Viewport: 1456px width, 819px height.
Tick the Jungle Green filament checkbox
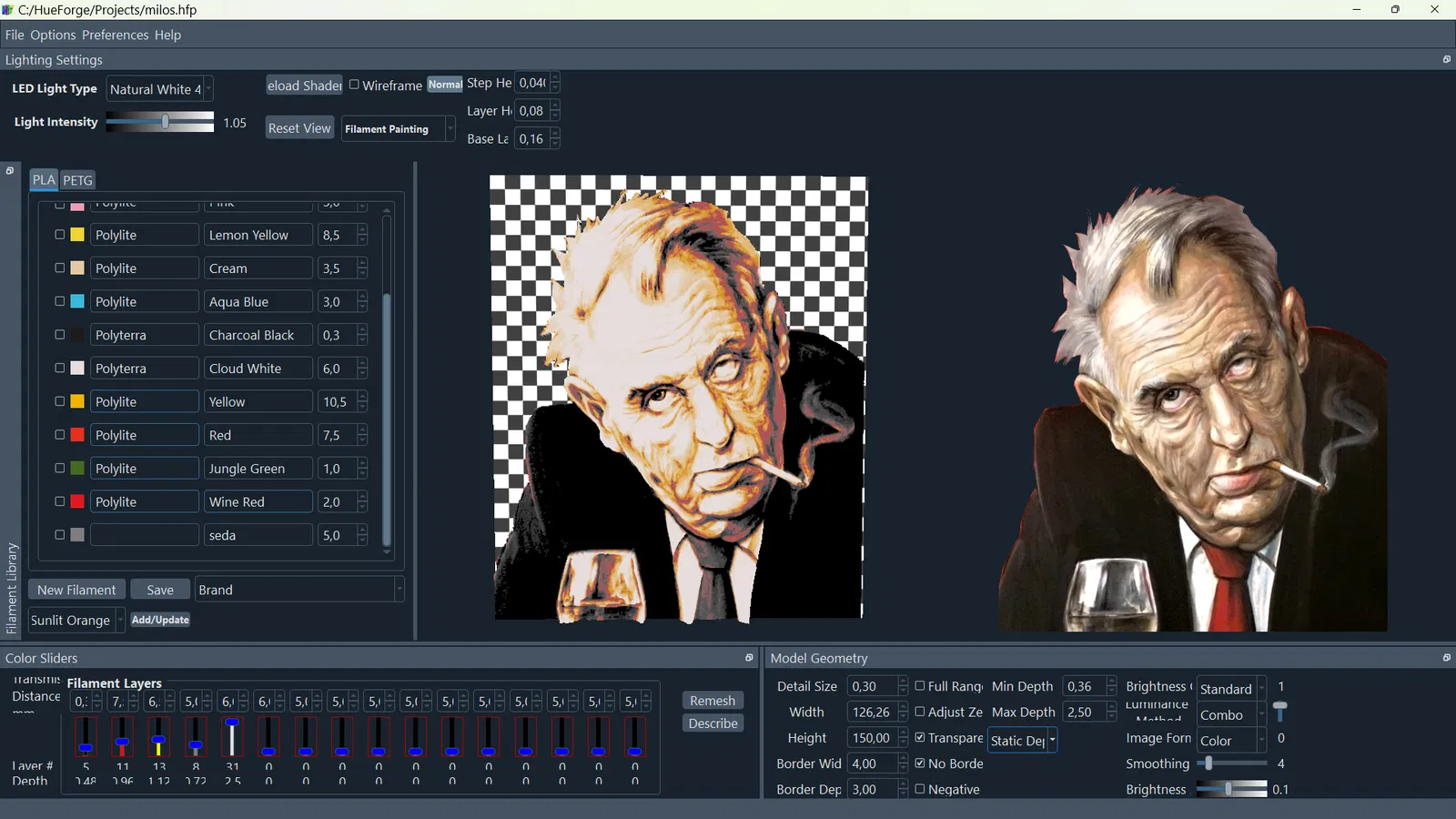click(x=60, y=469)
